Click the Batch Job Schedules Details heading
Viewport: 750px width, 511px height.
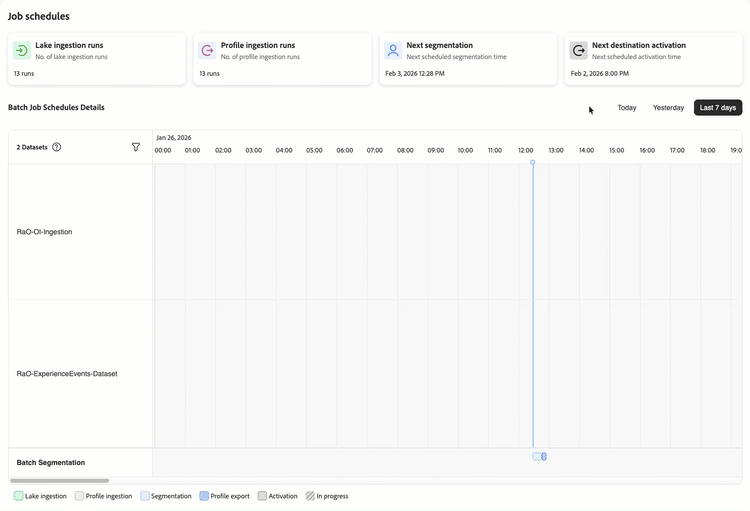(56, 107)
